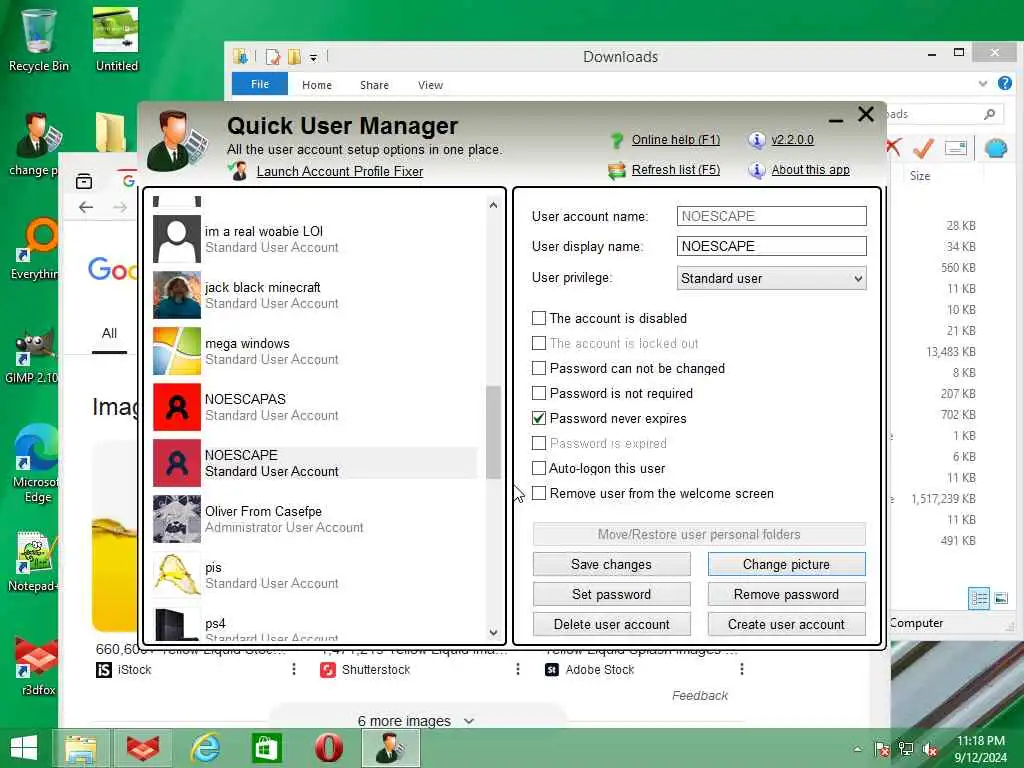1024x768 pixels.
Task: Click user list scroll down arrow
Action: point(493,633)
